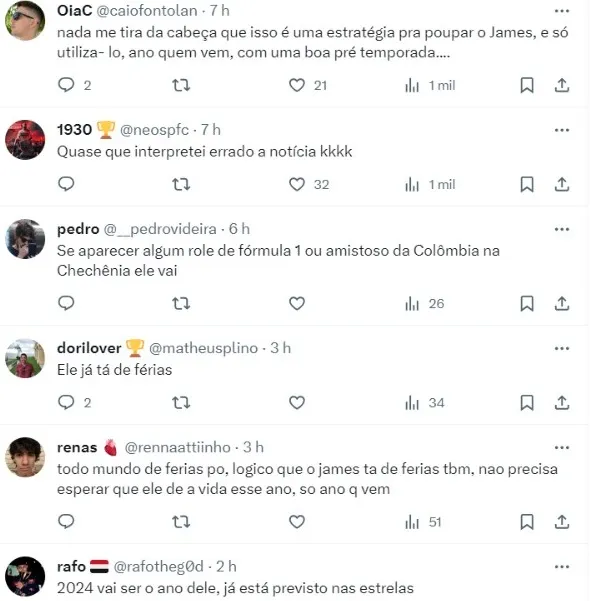Open pedro's profile picture
Screen dimensions: 590x601
tap(25, 239)
